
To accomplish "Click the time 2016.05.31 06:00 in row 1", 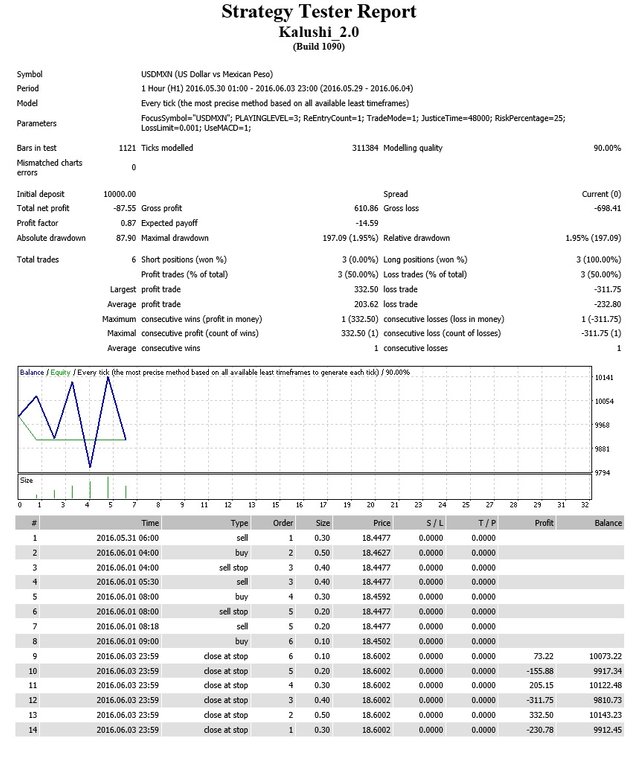I will click(x=128, y=538).
